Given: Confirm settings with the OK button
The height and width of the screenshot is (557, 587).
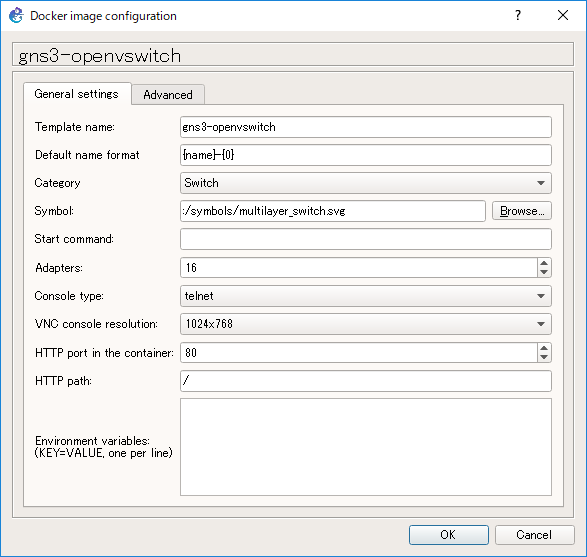Looking at the screenshot, I should tap(448, 535).
